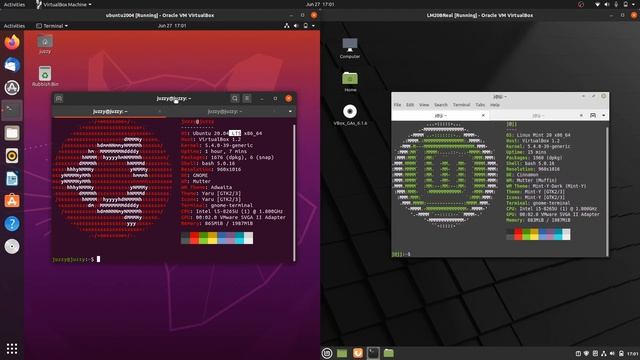Click the new tab icon in the Mint terminal tab bar
640x360 pixels.
click(x=593, y=116)
